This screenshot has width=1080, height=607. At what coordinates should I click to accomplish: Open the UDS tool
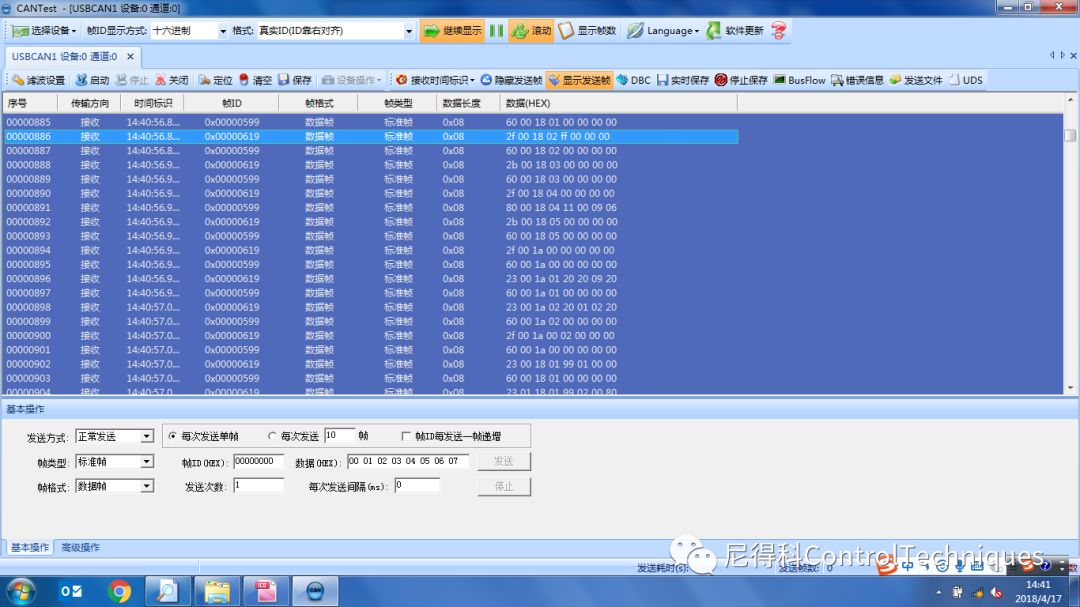coord(966,81)
